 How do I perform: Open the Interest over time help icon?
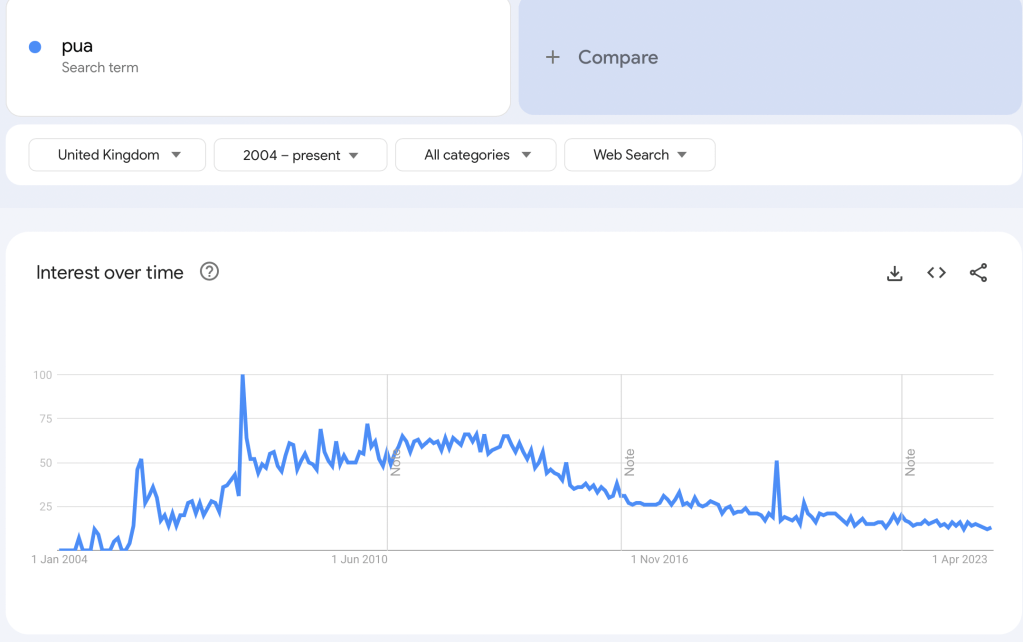[x=209, y=272]
